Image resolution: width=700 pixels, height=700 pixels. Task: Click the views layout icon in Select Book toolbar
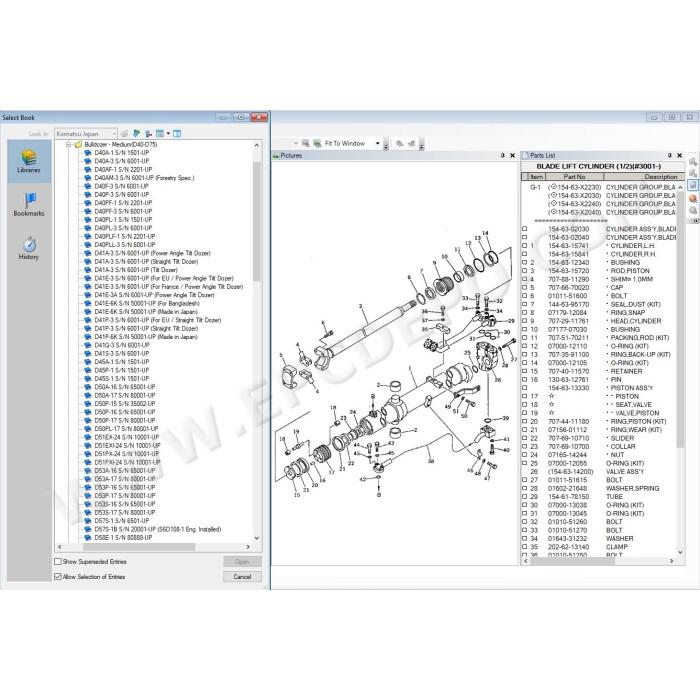(x=159, y=133)
